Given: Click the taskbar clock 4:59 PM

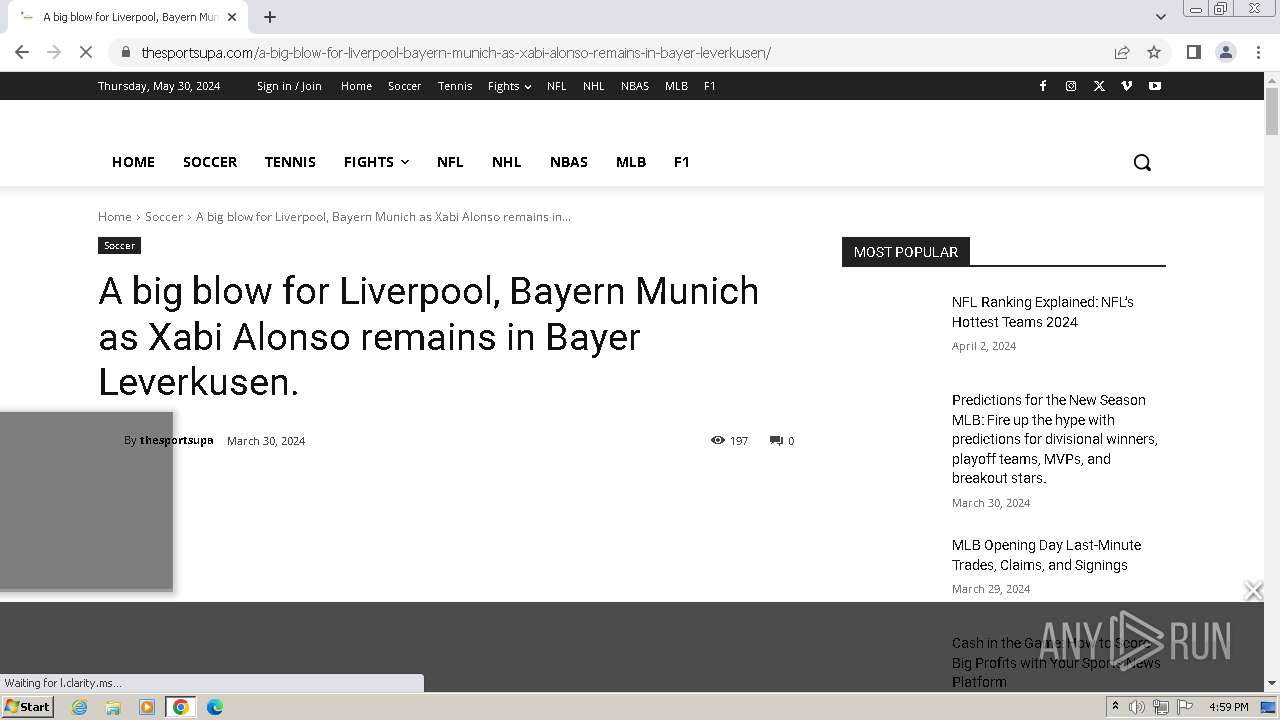Looking at the screenshot, I should point(1228,707).
